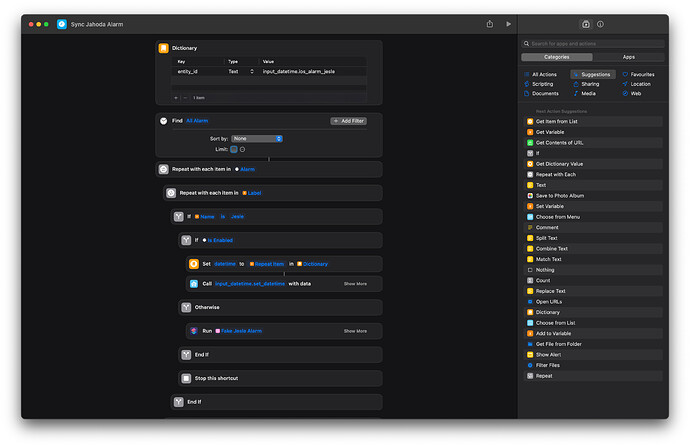Select Replace Text suggestion
The width and height of the screenshot is (690, 447).
tap(594, 291)
